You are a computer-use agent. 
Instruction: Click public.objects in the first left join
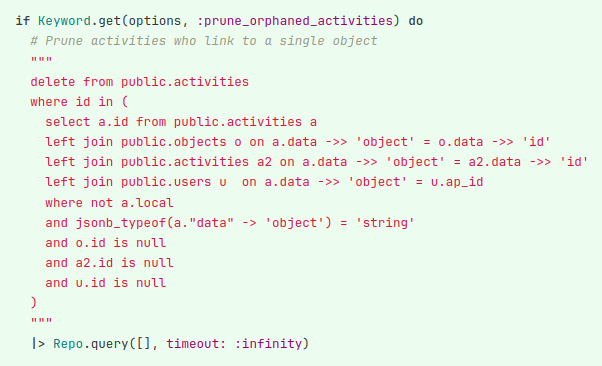[x=174, y=142]
